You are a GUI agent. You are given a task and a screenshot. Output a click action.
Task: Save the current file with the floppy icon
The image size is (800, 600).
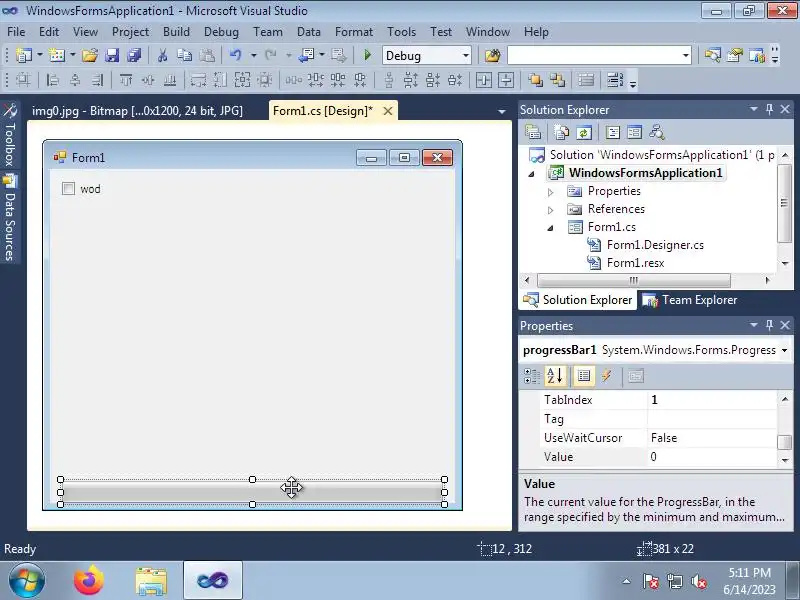[x=112, y=55]
